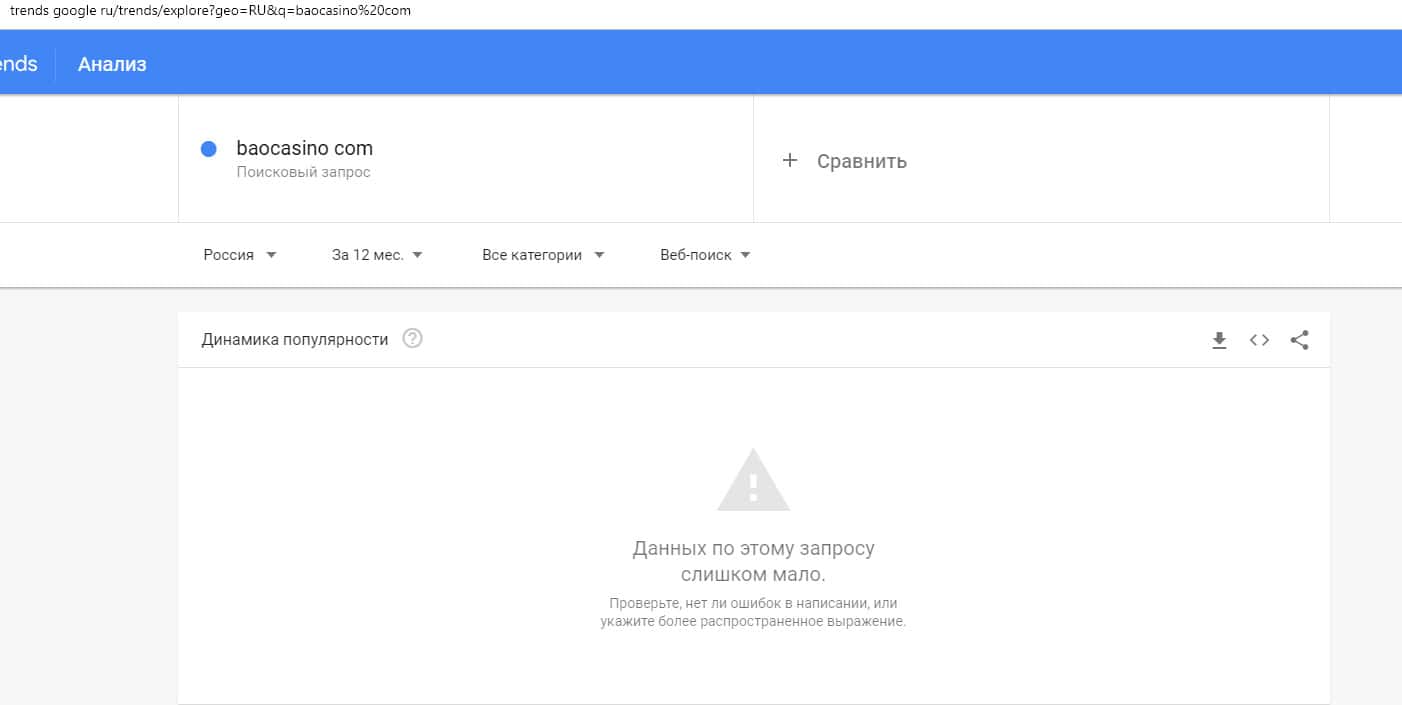This screenshot has height=705, width=1402.
Task: Open the Анализ tab in header
Action: coord(112,64)
